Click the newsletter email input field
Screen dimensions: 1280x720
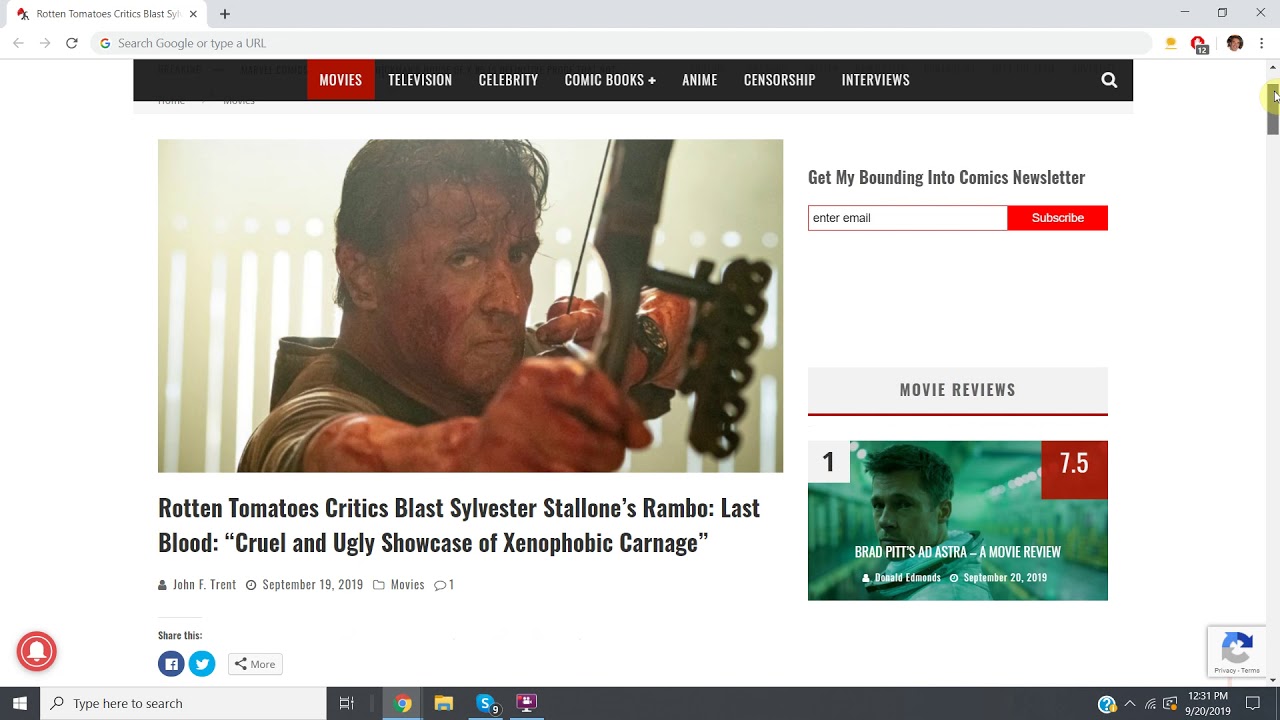tap(907, 218)
